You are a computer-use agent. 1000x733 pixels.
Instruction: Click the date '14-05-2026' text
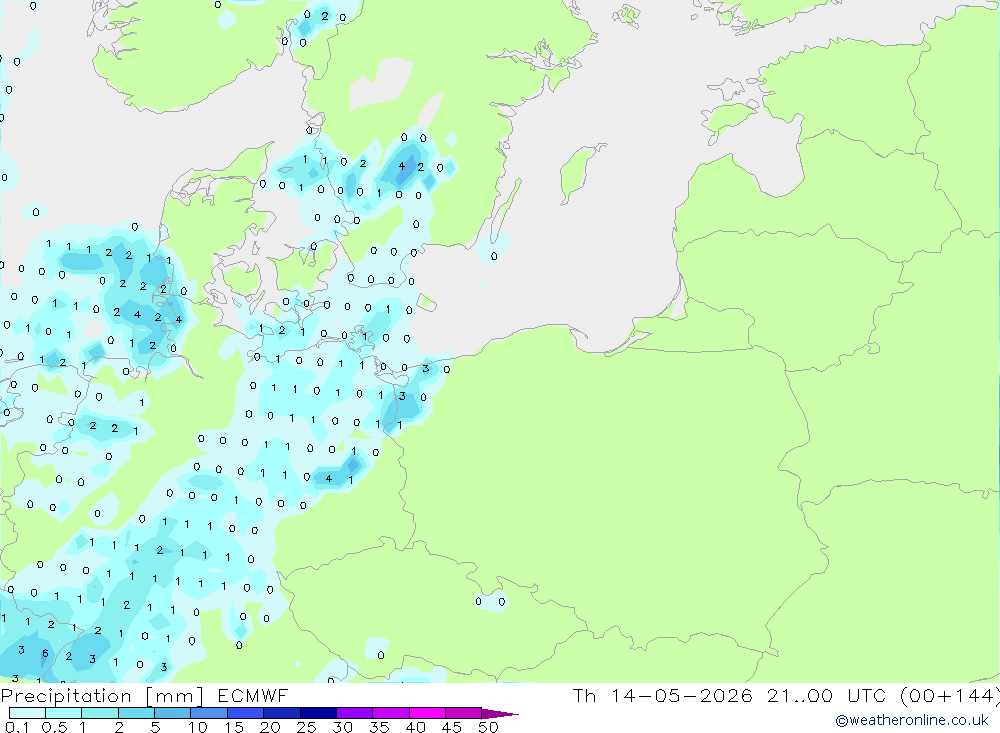(682, 695)
